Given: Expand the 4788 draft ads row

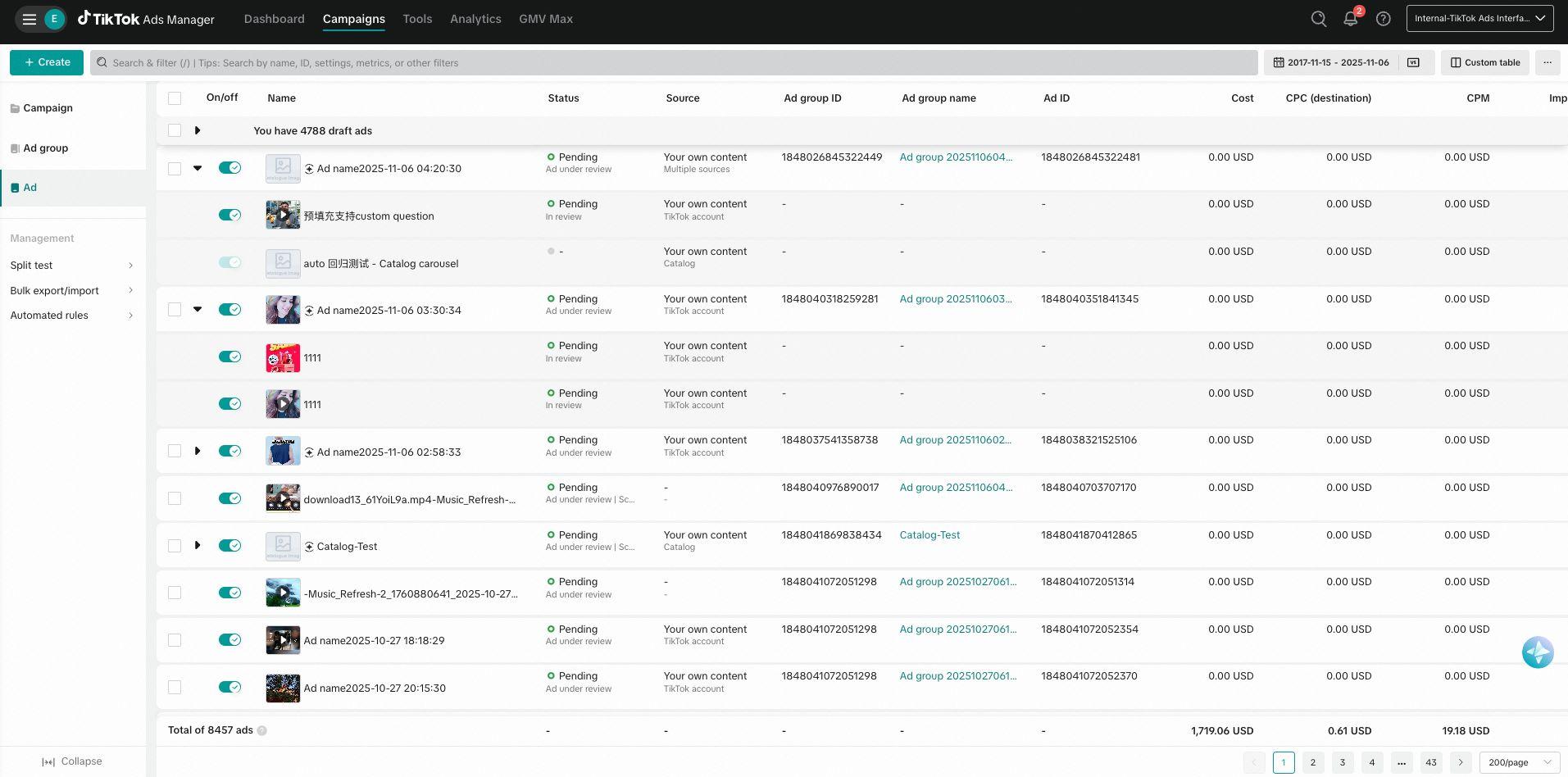Looking at the screenshot, I should (198, 130).
